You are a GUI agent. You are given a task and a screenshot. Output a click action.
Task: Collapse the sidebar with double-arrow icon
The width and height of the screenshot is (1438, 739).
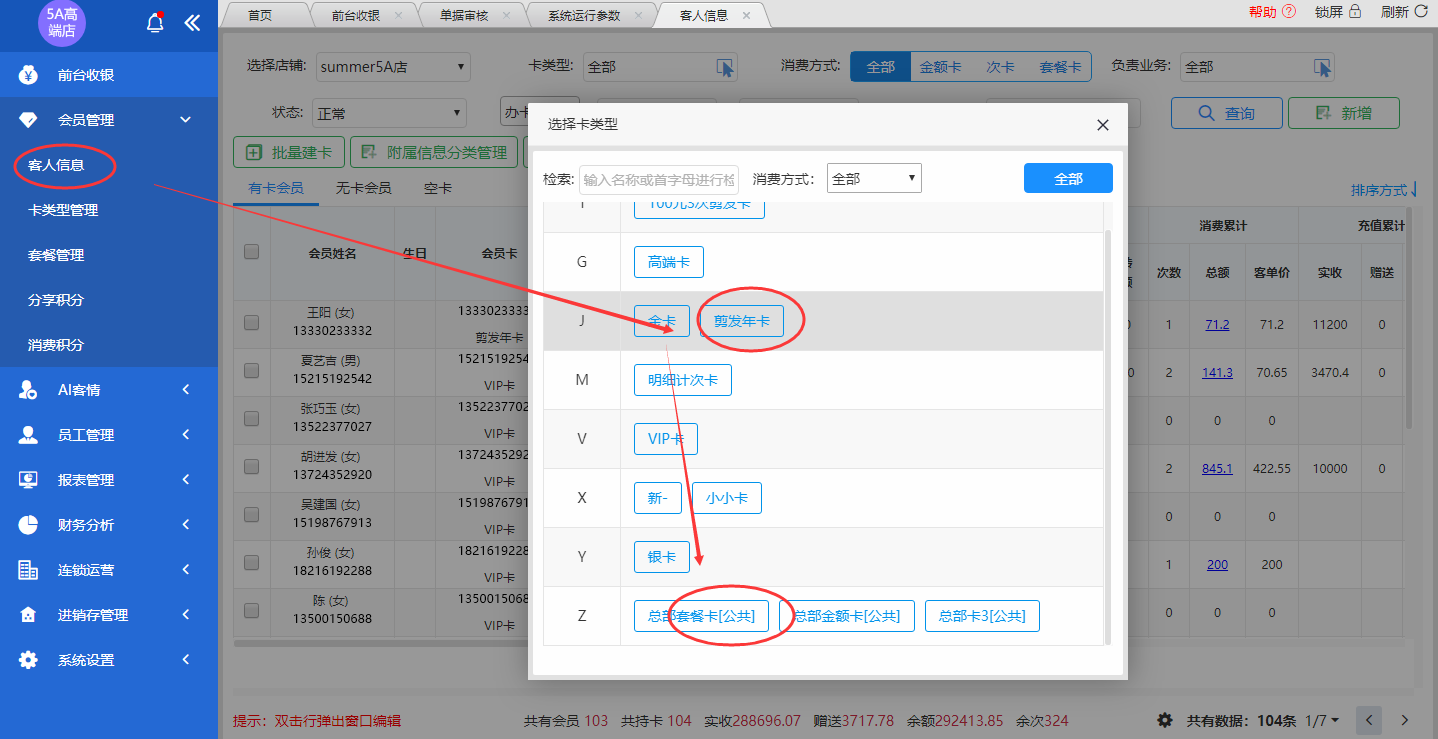pyautogui.click(x=193, y=23)
